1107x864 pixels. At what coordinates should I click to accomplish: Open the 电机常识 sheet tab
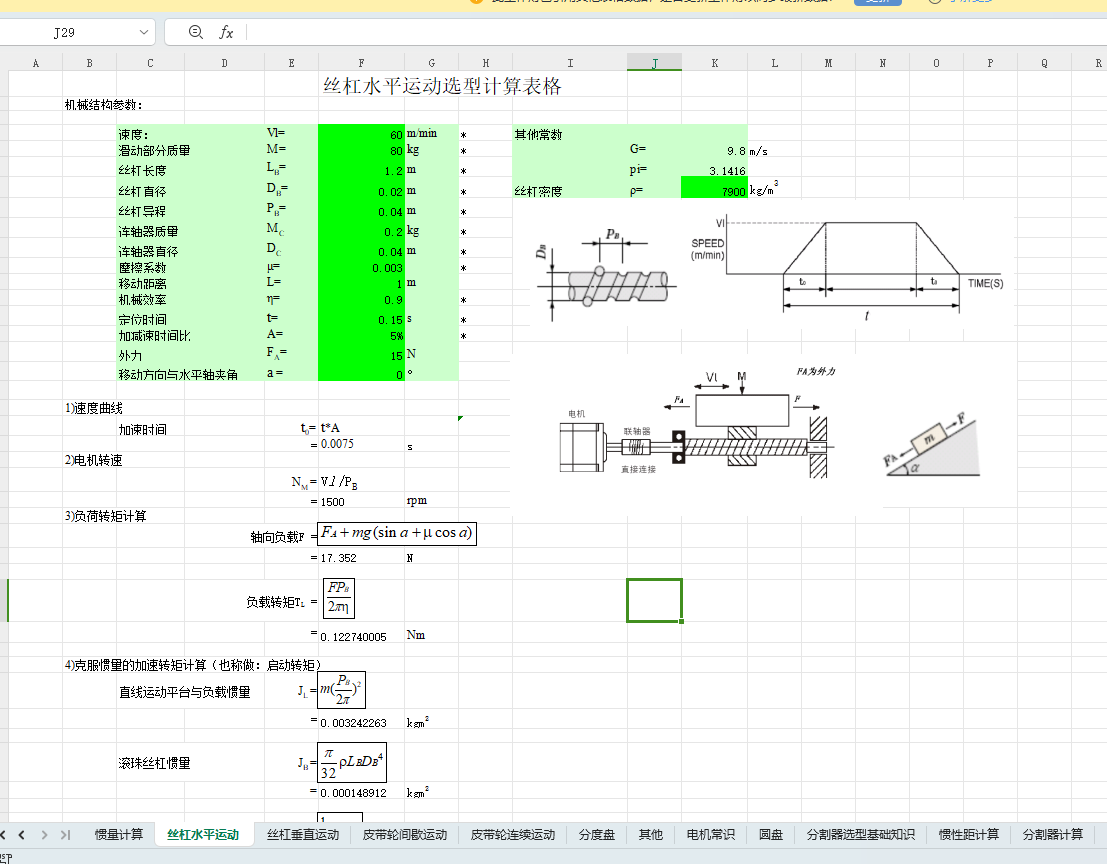pyautogui.click(x=710, y=834)
